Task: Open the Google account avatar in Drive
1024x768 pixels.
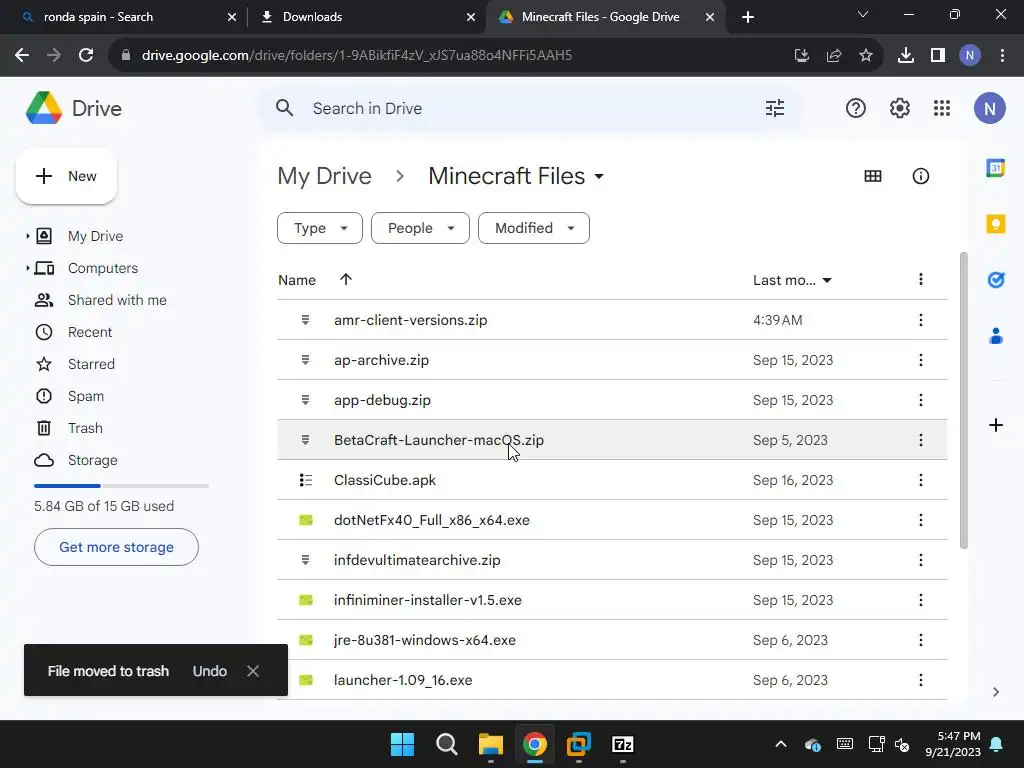Action: (989, 108)
